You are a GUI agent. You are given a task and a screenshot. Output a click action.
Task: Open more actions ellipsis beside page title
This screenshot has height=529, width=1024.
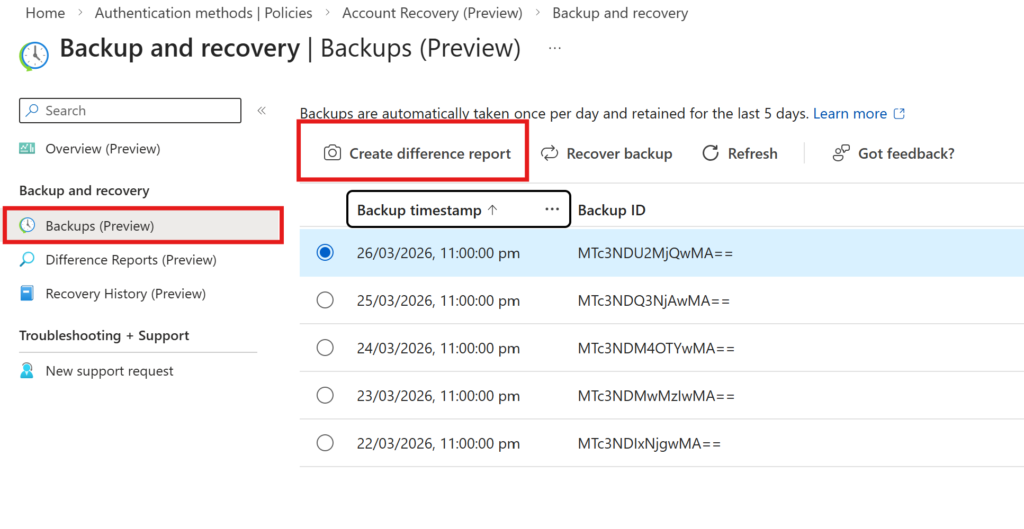pos(555,48)
